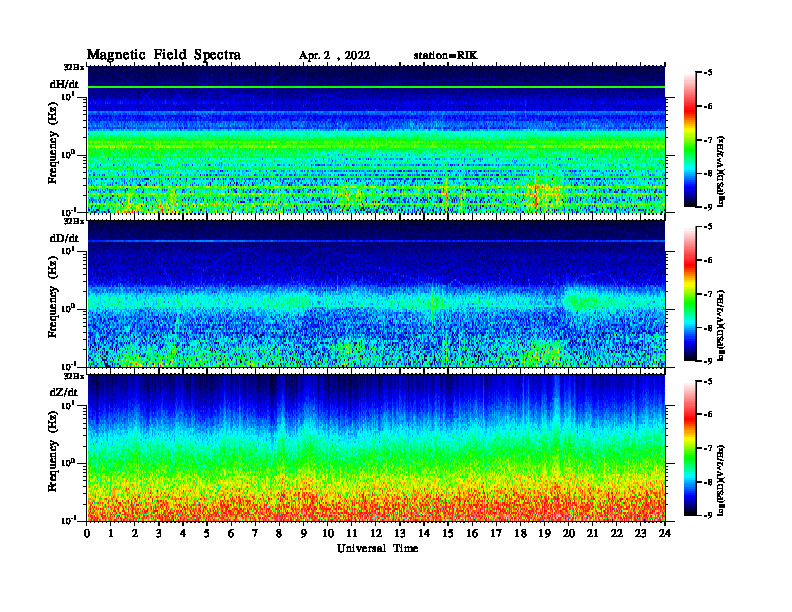Image resolution: width=792 pixels, height=612 pixels.
Task: Click hour tick label "5" on time axis
Action: (x=207, y=533)
